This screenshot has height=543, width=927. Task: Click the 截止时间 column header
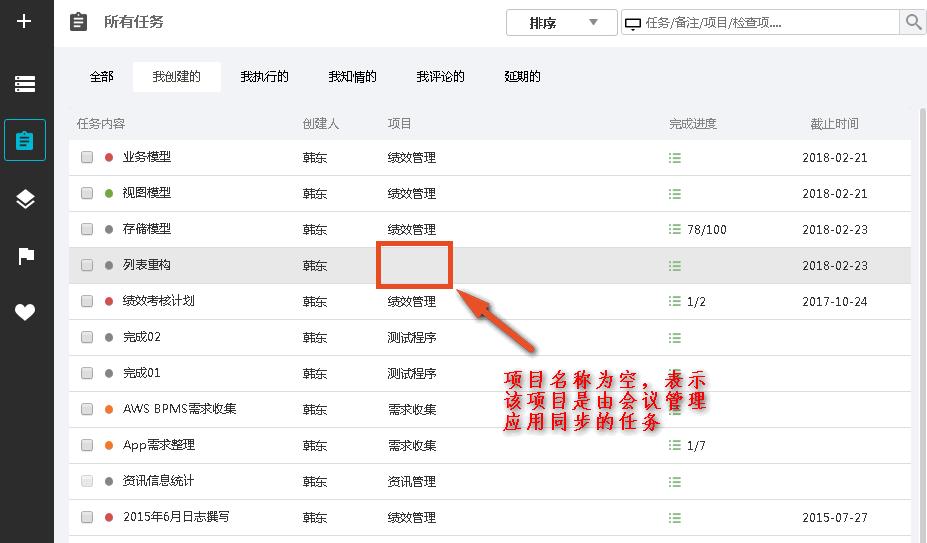[x=834, y=124]
